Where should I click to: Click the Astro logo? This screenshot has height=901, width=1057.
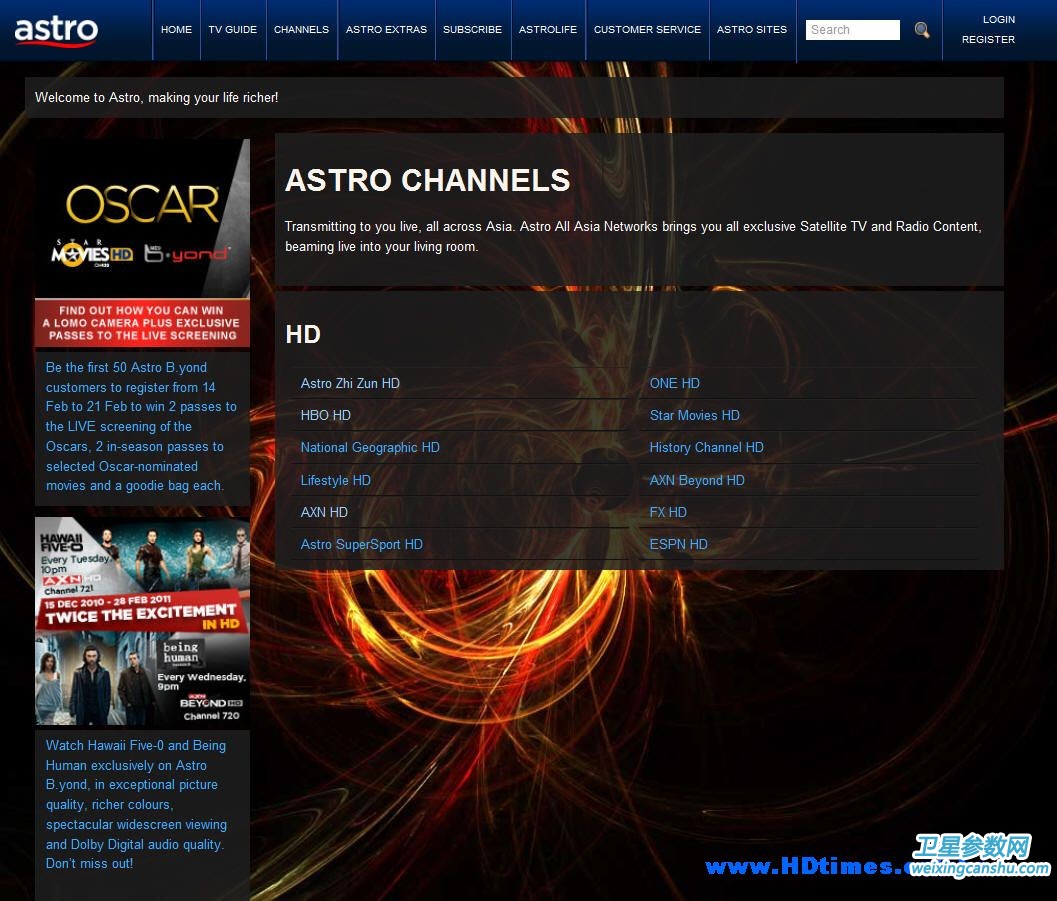tap(57, 31)
